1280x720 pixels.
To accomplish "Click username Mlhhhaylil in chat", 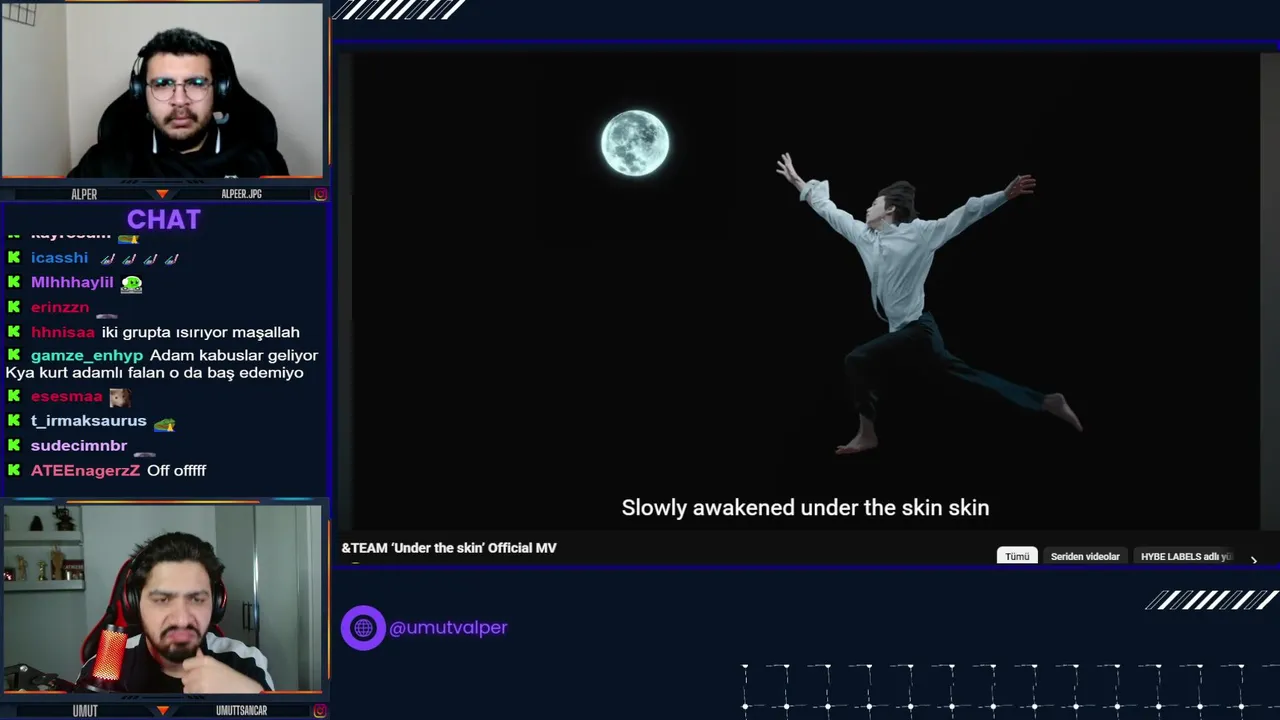I will [x=72, y=283].
